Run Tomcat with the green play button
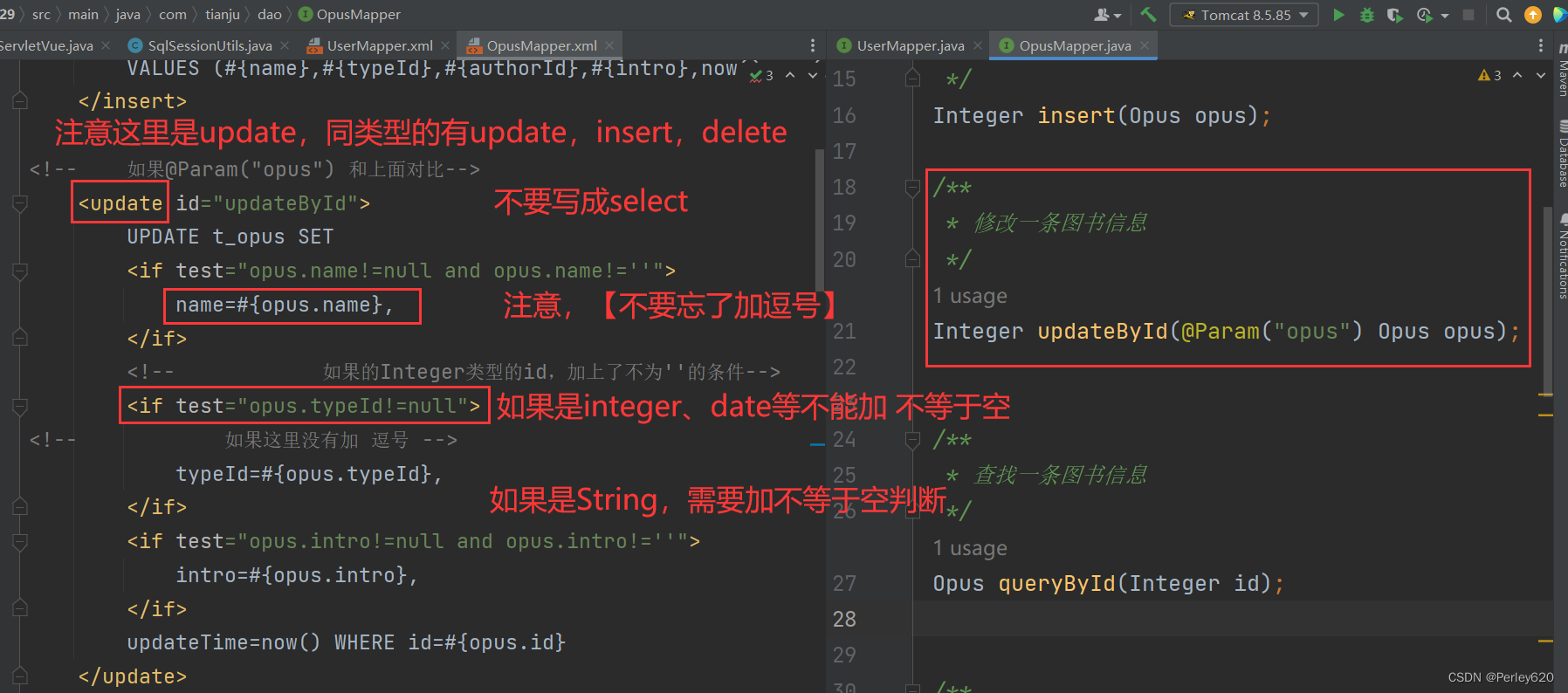 click(1338, 15)
